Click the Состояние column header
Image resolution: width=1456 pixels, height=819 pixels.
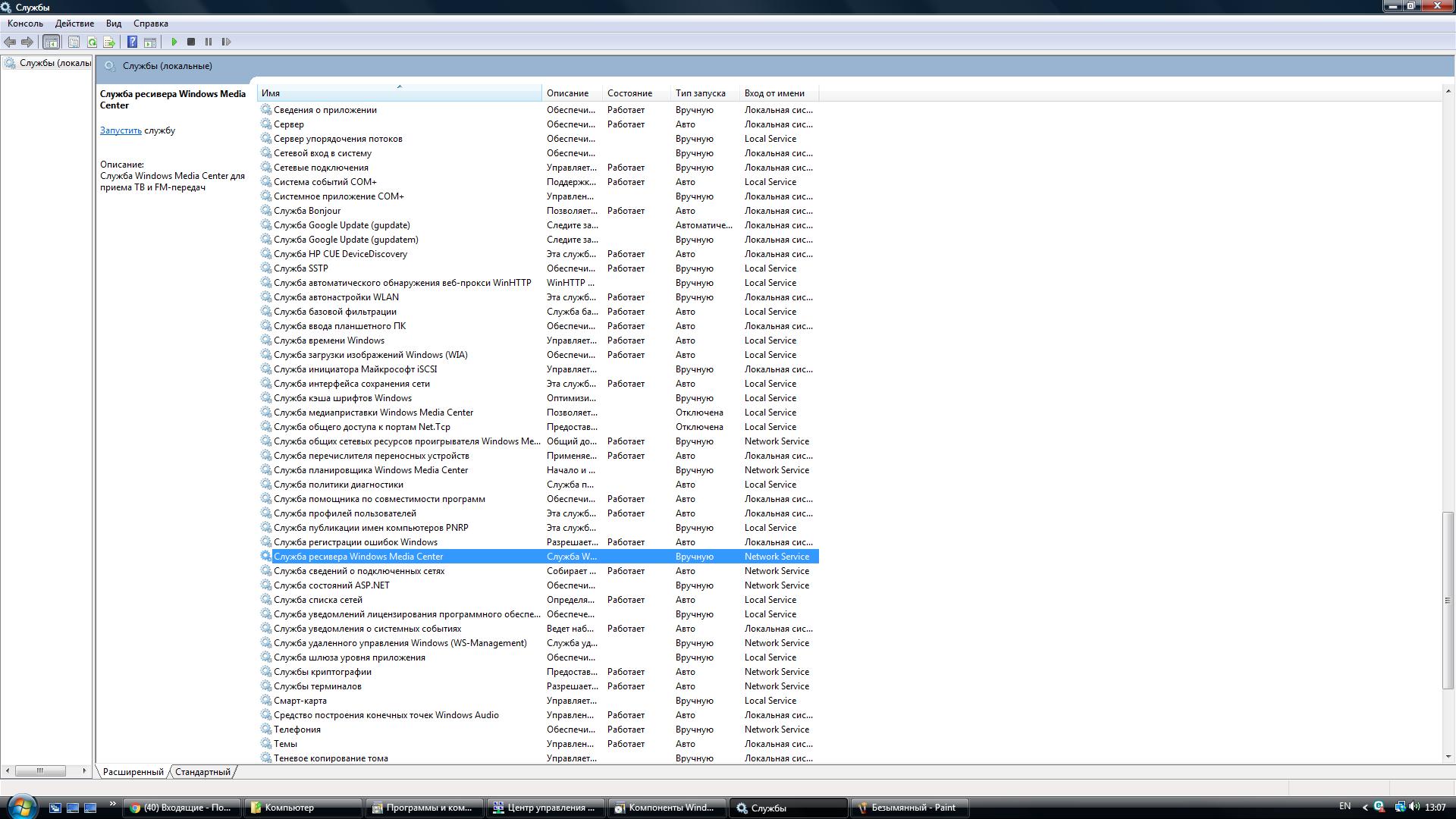pyautogui.click(x=629, y=93)
